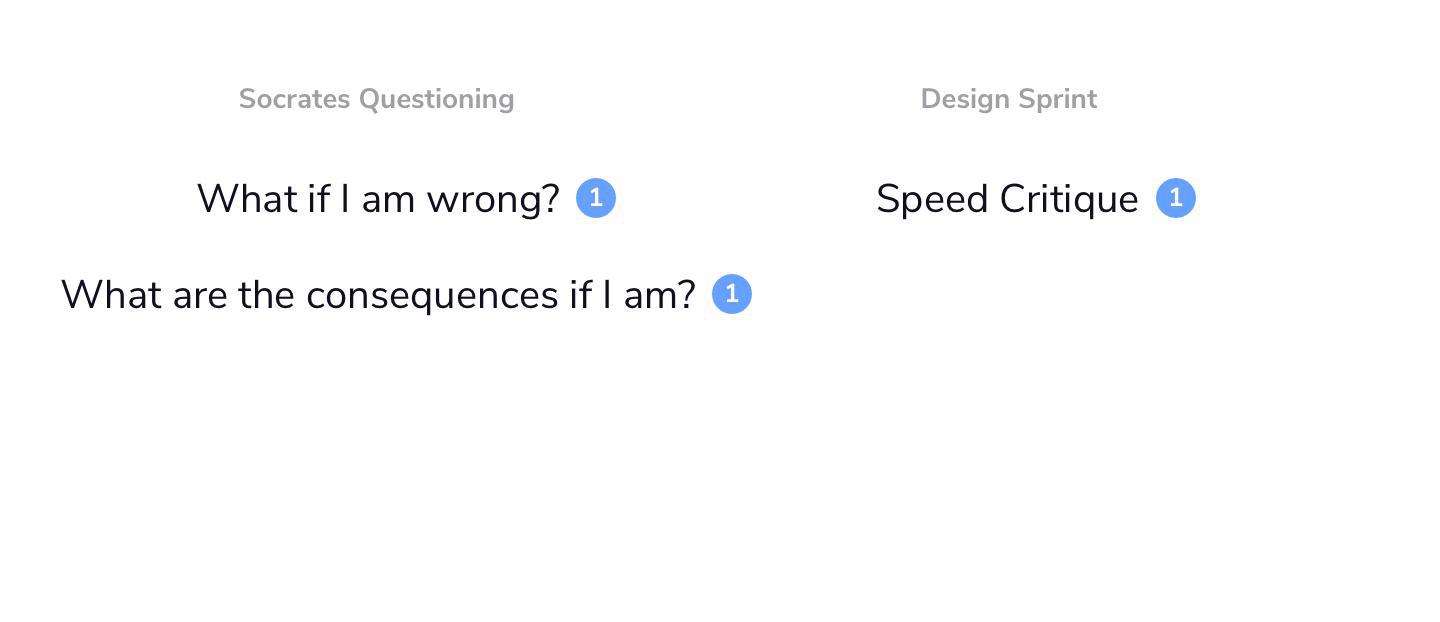Click the 'Socrates Questioning' column heading

377,99
